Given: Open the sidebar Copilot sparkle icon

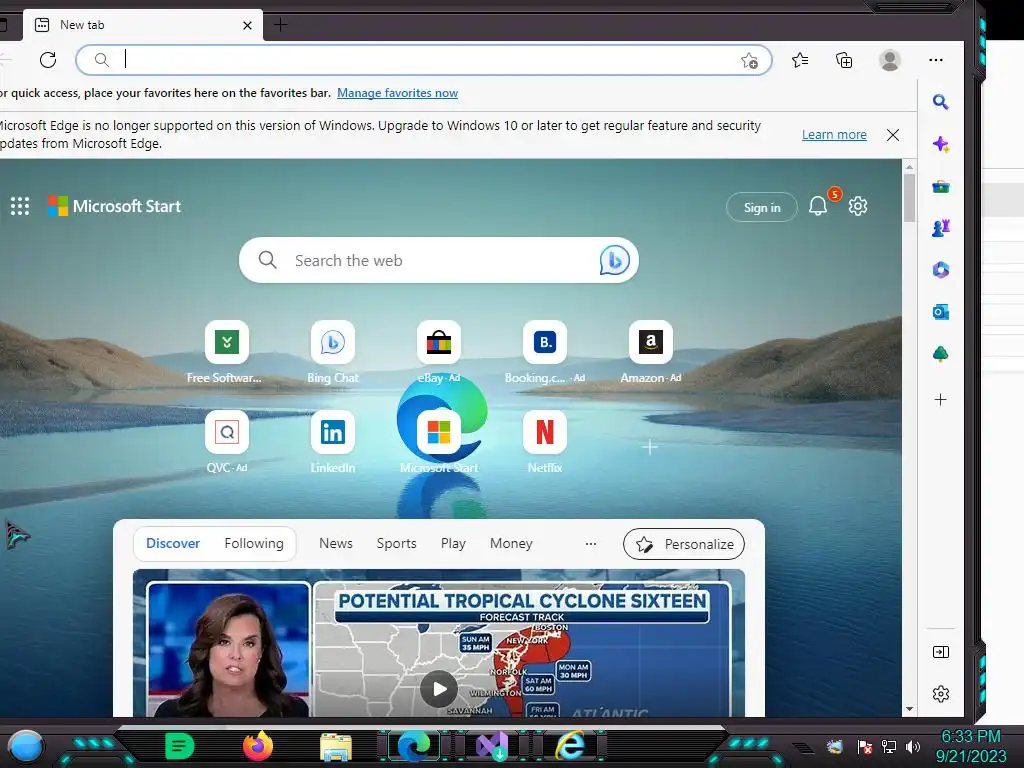Looking at the screenshot, I should 940,144.
